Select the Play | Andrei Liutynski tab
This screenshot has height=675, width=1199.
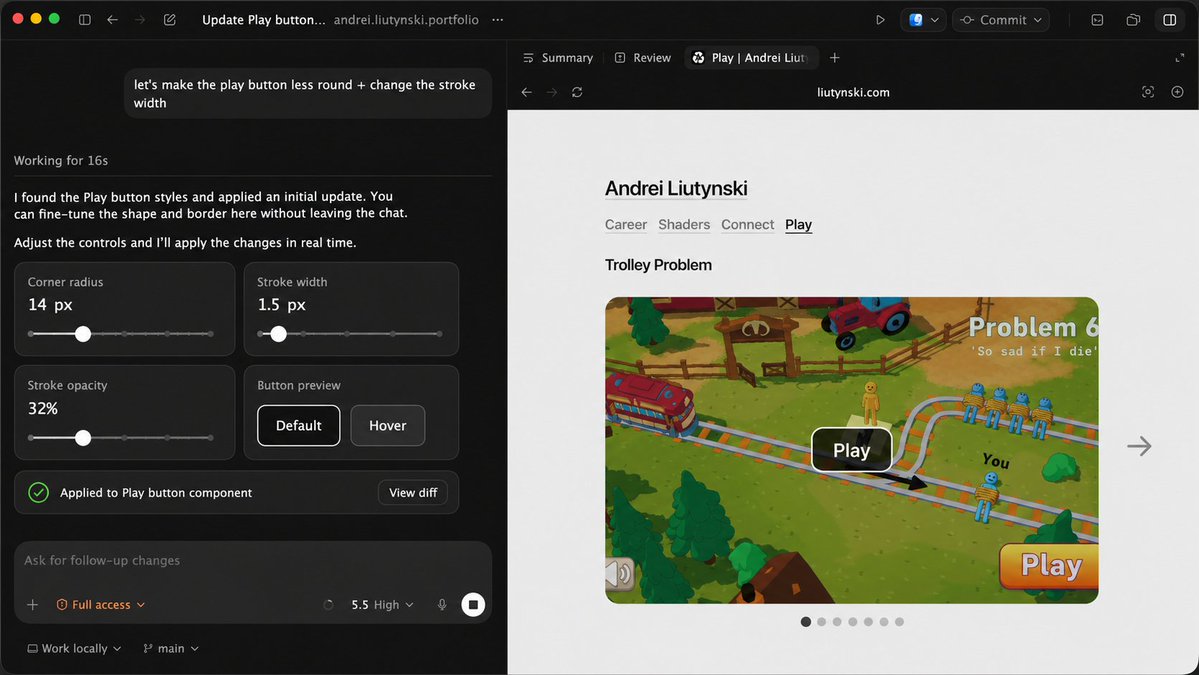coord(750,57)
